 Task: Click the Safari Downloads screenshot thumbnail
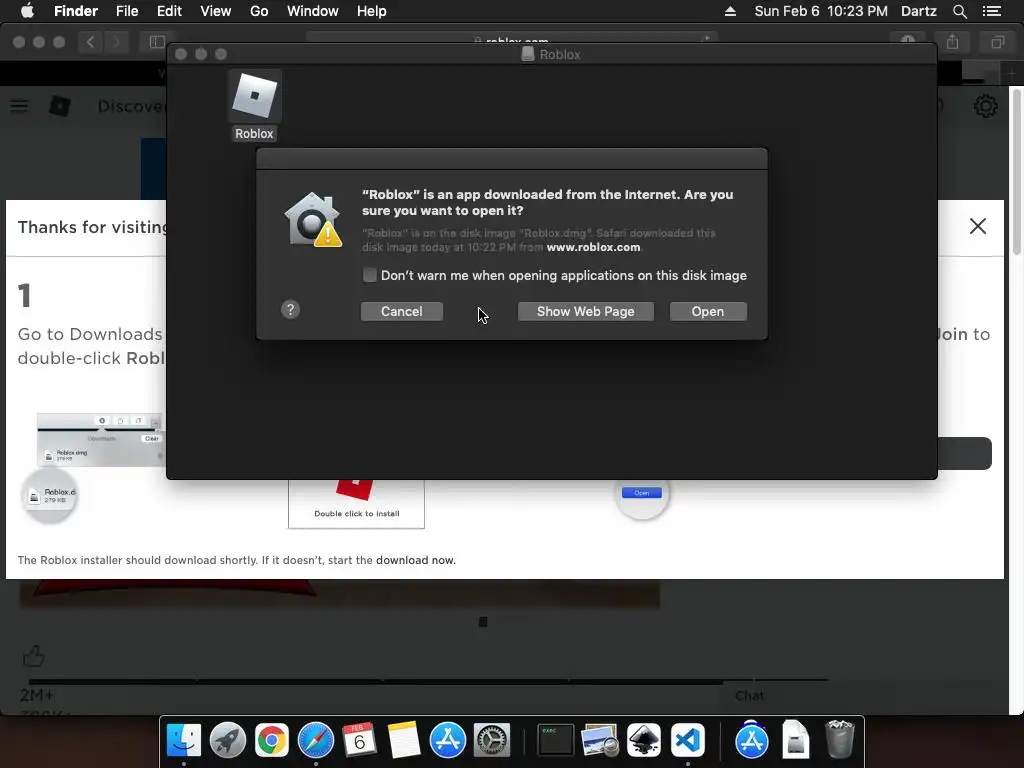(99, 440)
